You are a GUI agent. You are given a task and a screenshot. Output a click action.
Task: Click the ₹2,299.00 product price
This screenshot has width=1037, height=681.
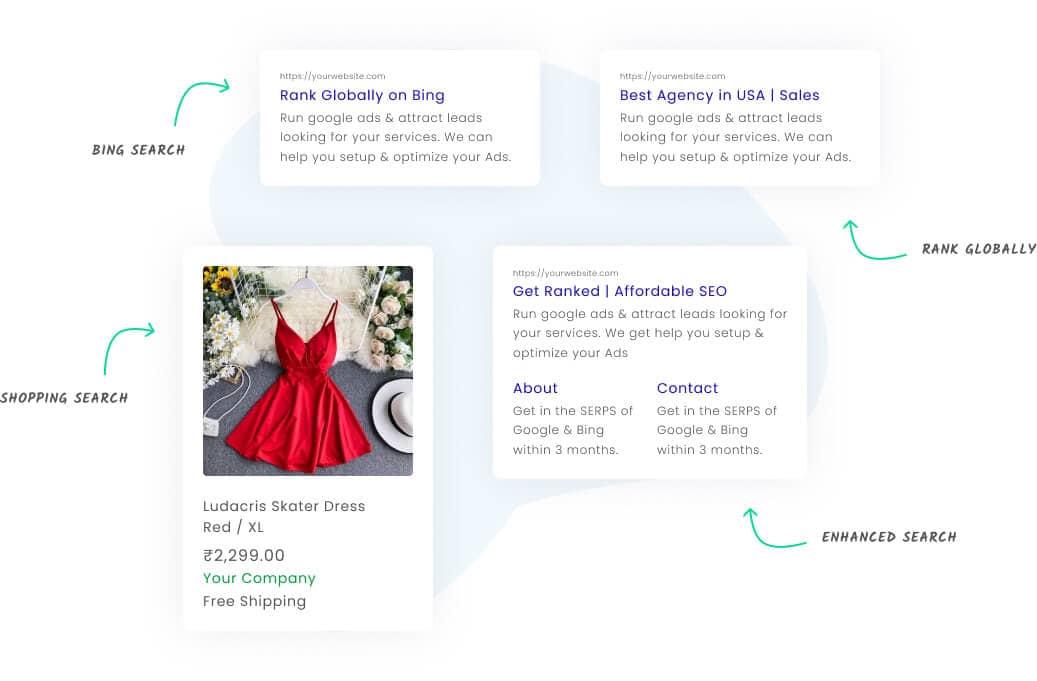(x=243, y=555)
